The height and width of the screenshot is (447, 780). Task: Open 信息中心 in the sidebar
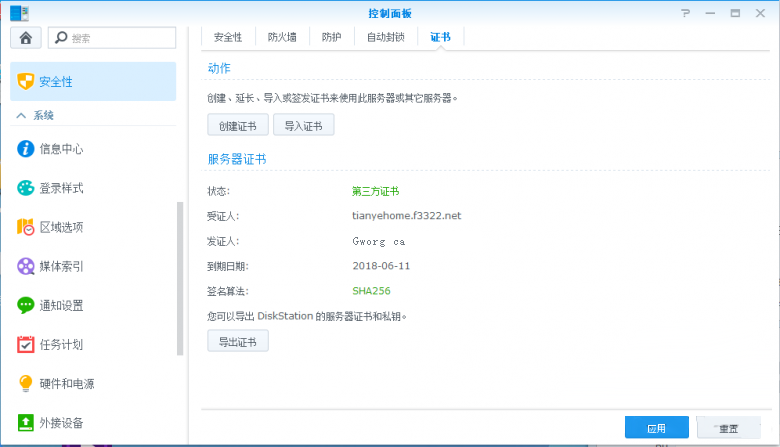click(61, 149)
